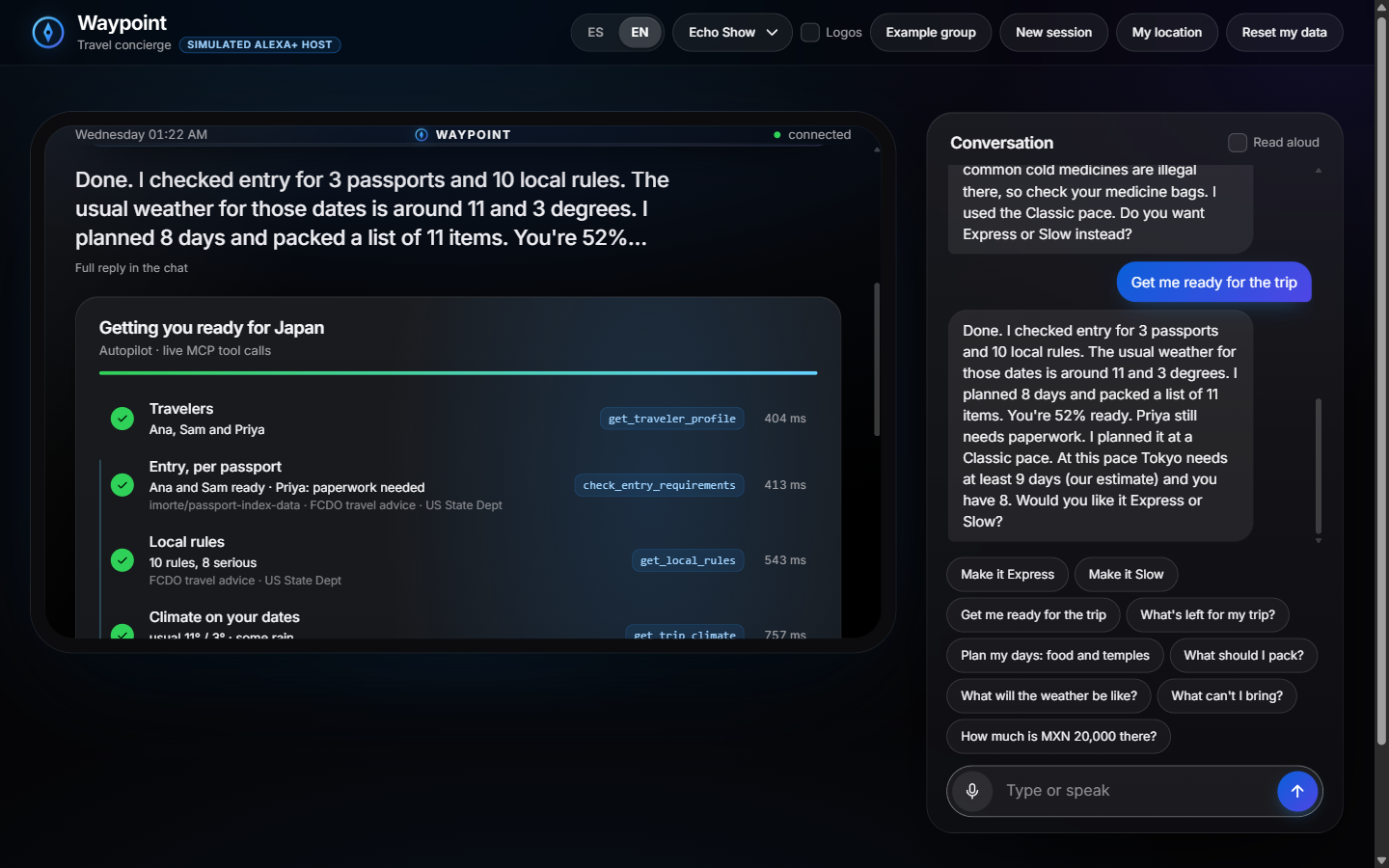Click the microphone icon in the input bar

(972, 791)
